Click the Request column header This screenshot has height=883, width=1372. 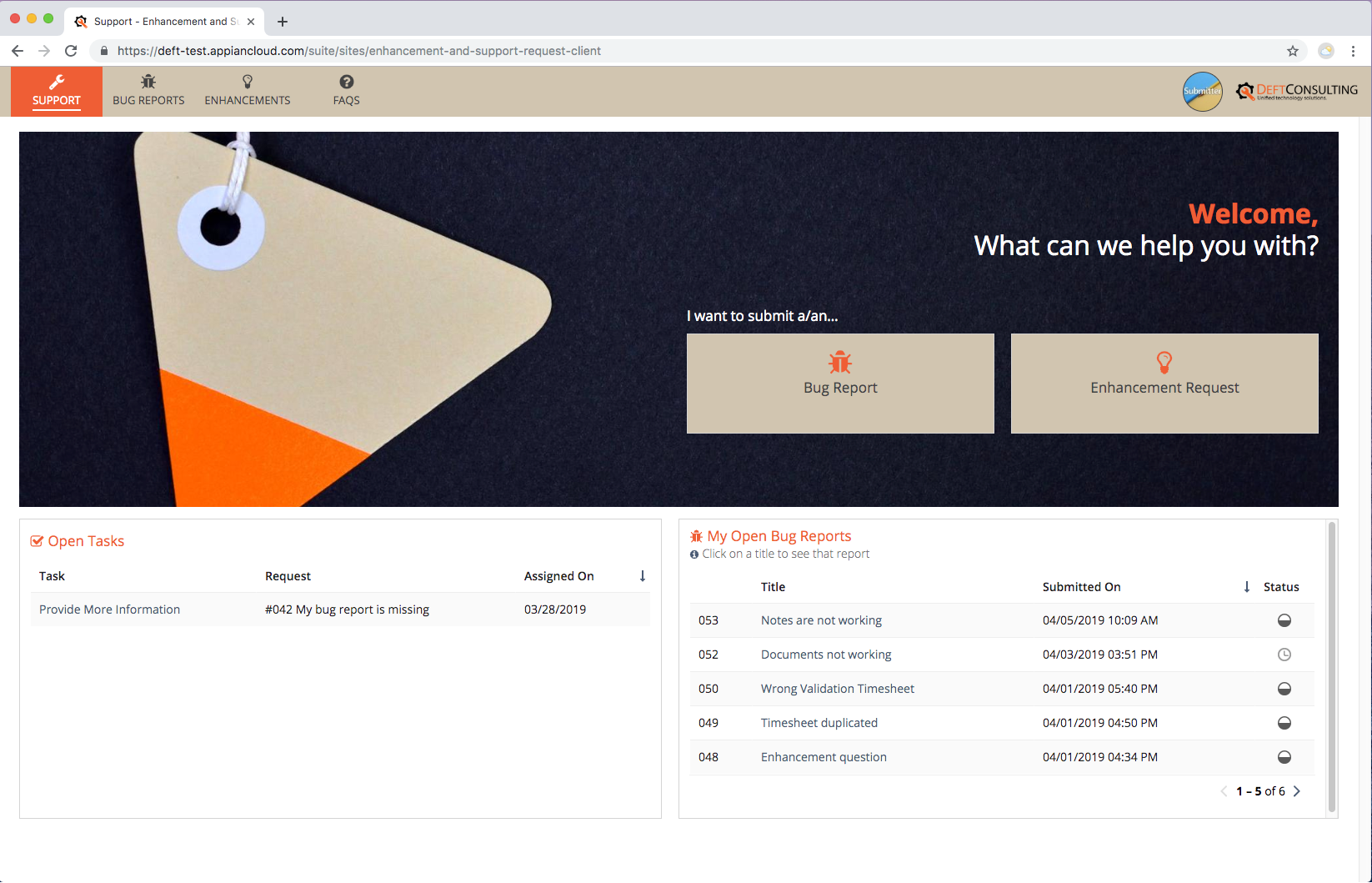288,576
